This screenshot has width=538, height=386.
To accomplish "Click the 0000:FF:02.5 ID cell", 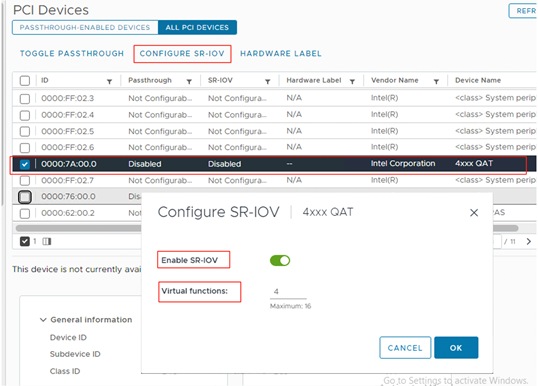I will 67,131.
